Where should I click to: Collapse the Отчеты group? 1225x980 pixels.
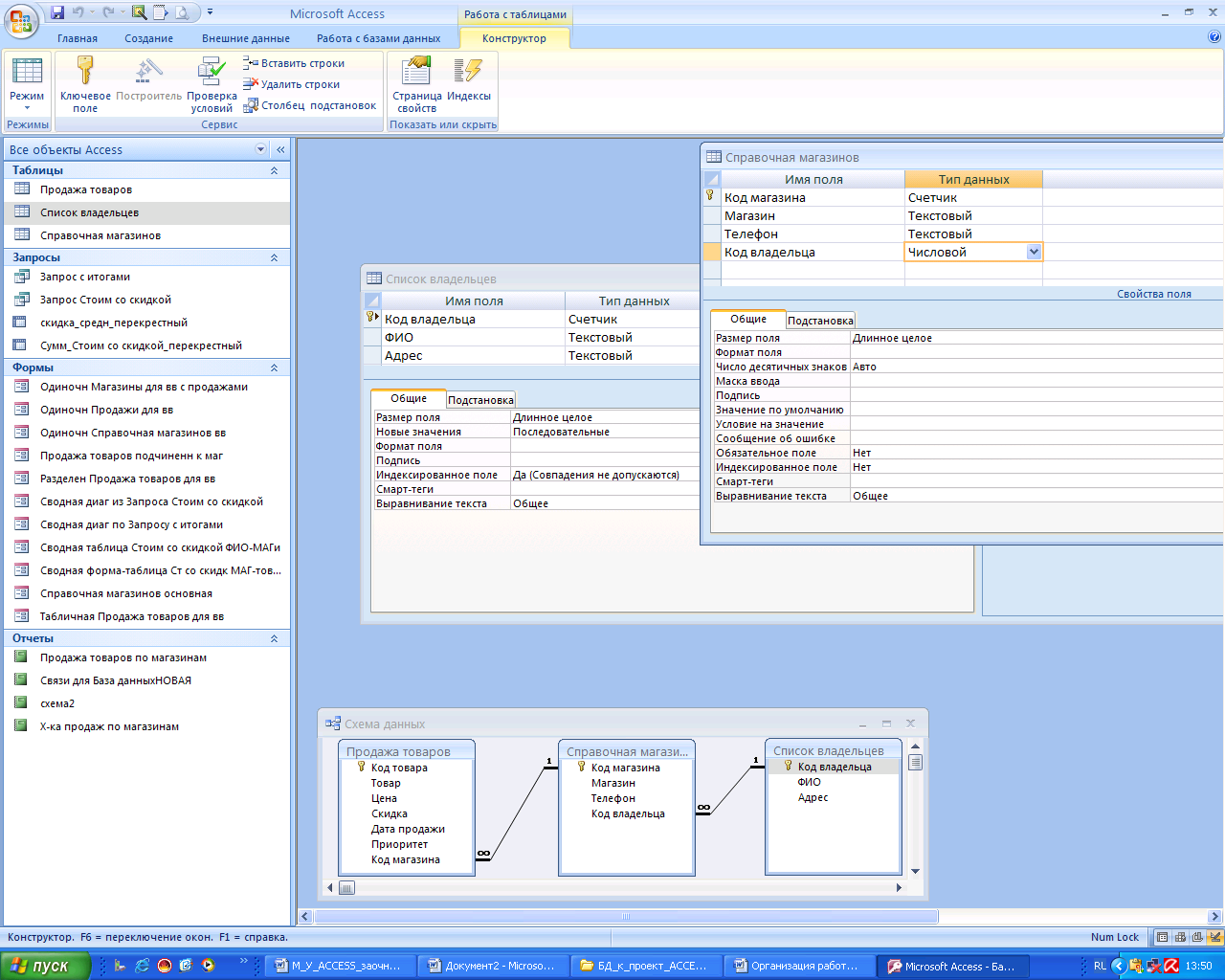274,638
